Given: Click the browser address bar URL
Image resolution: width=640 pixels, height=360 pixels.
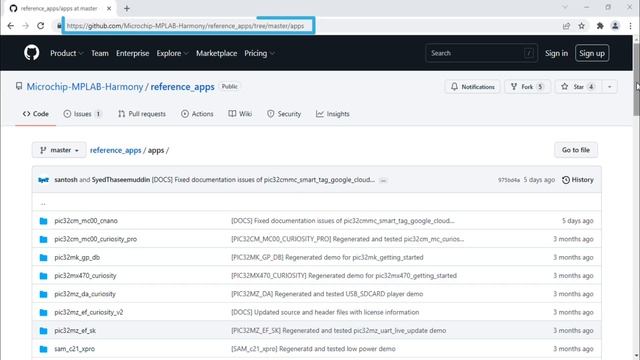Looking at the screenshot, I should coord(185,26).
